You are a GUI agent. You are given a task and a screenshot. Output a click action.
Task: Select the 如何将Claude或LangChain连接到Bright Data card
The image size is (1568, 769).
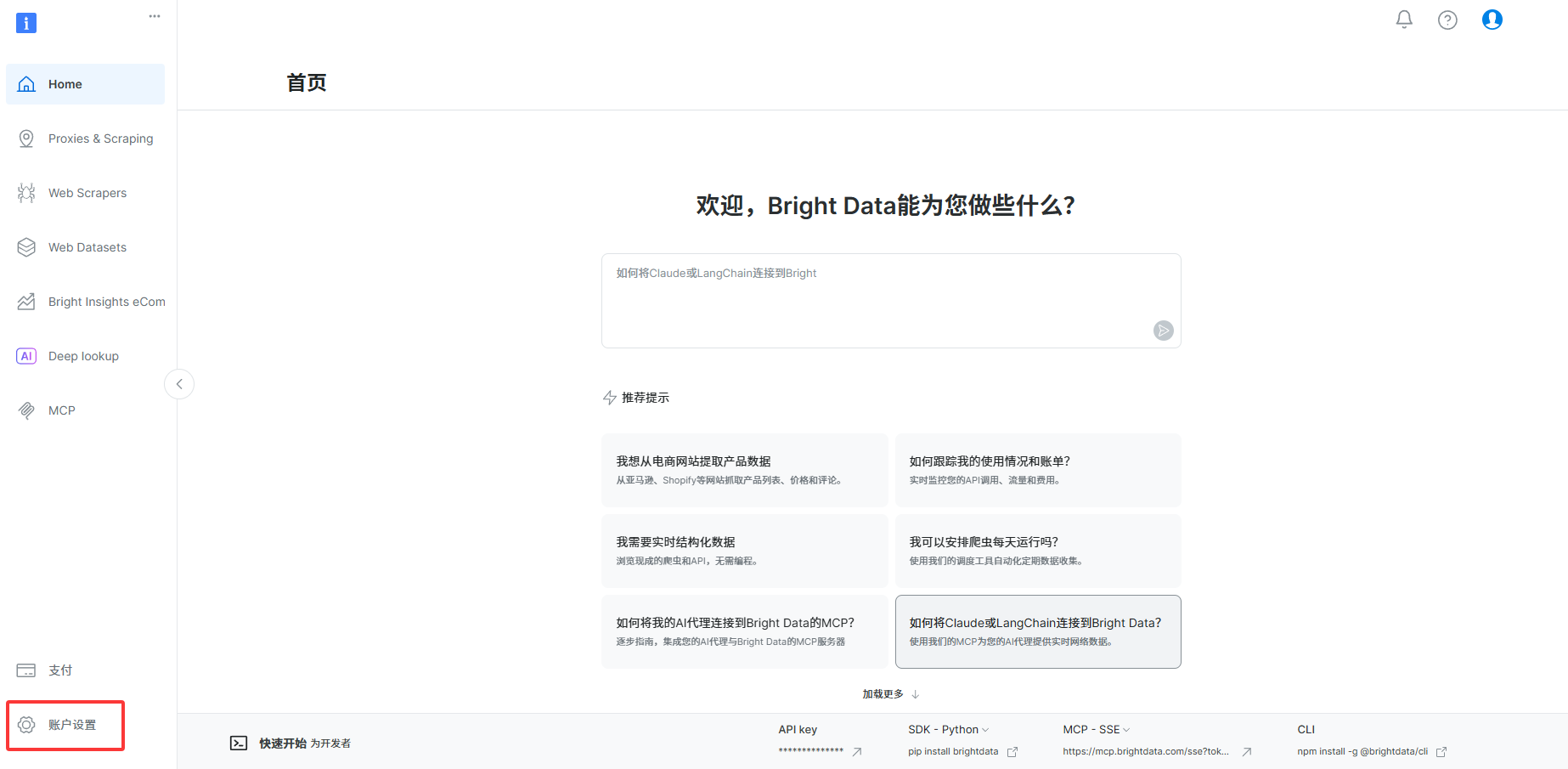[x=1038, y=631]
